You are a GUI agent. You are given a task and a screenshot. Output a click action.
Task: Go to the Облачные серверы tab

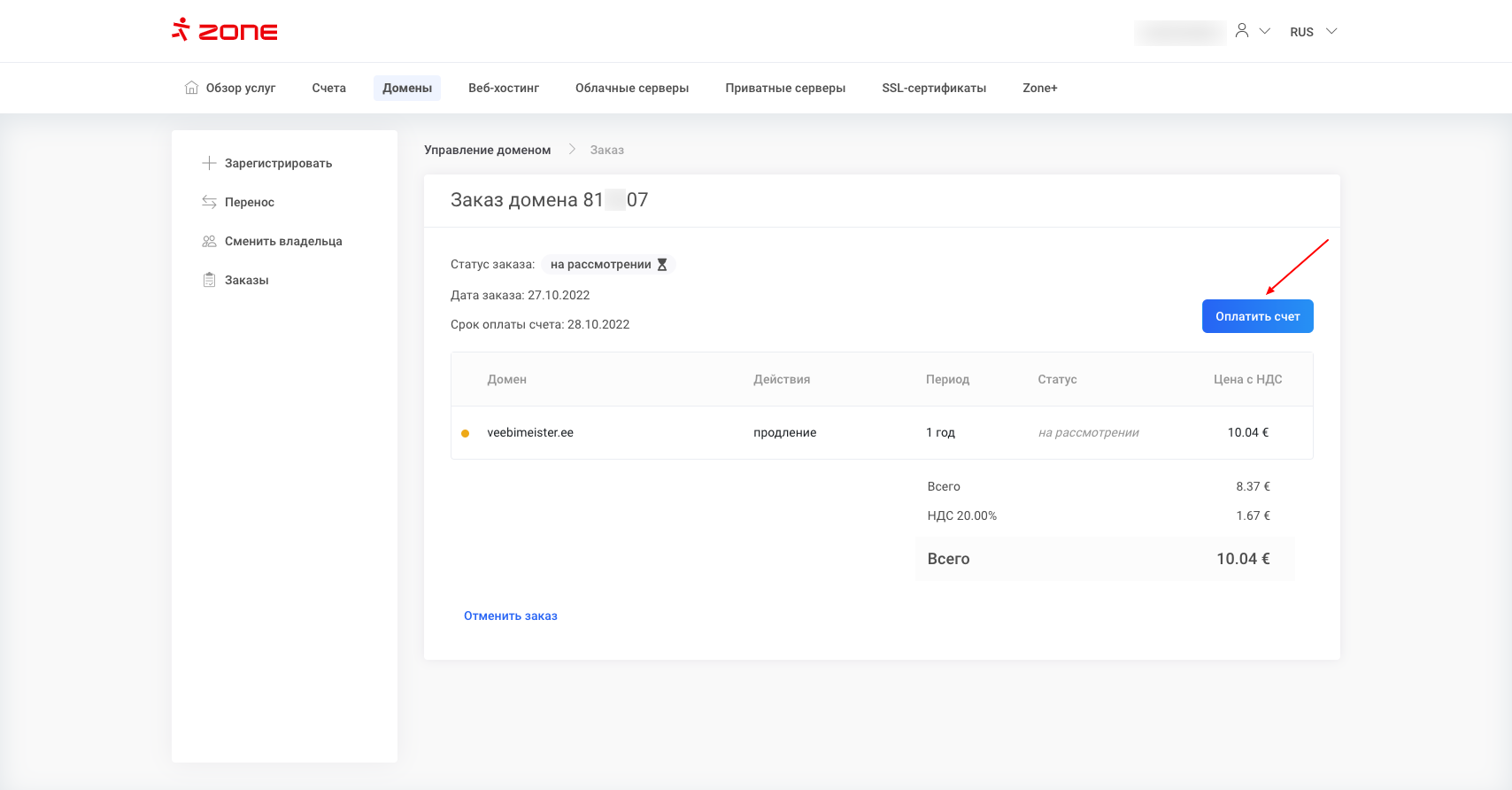point(632,88)
